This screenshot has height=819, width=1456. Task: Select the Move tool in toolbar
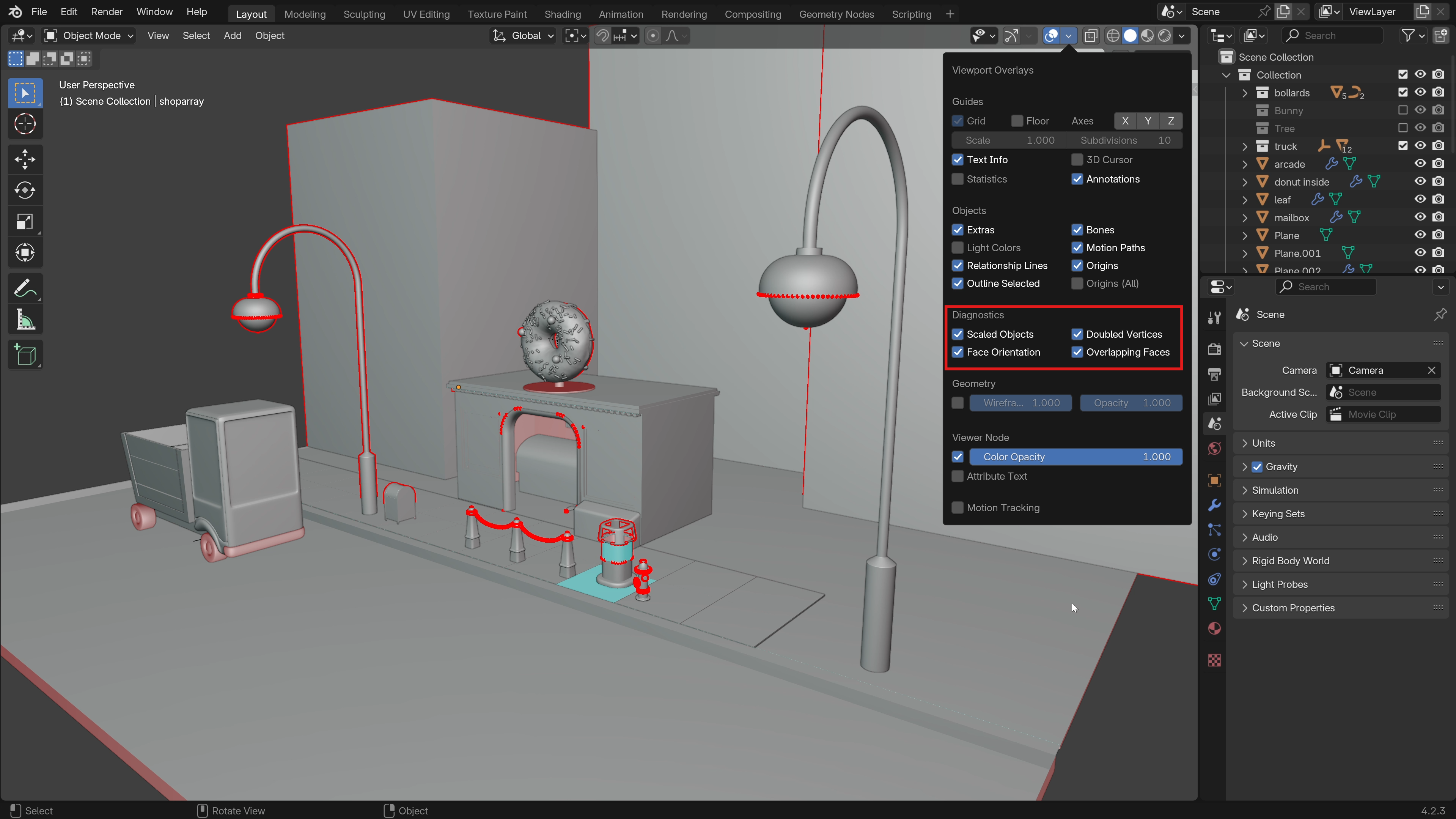click(x=25, y=159)
